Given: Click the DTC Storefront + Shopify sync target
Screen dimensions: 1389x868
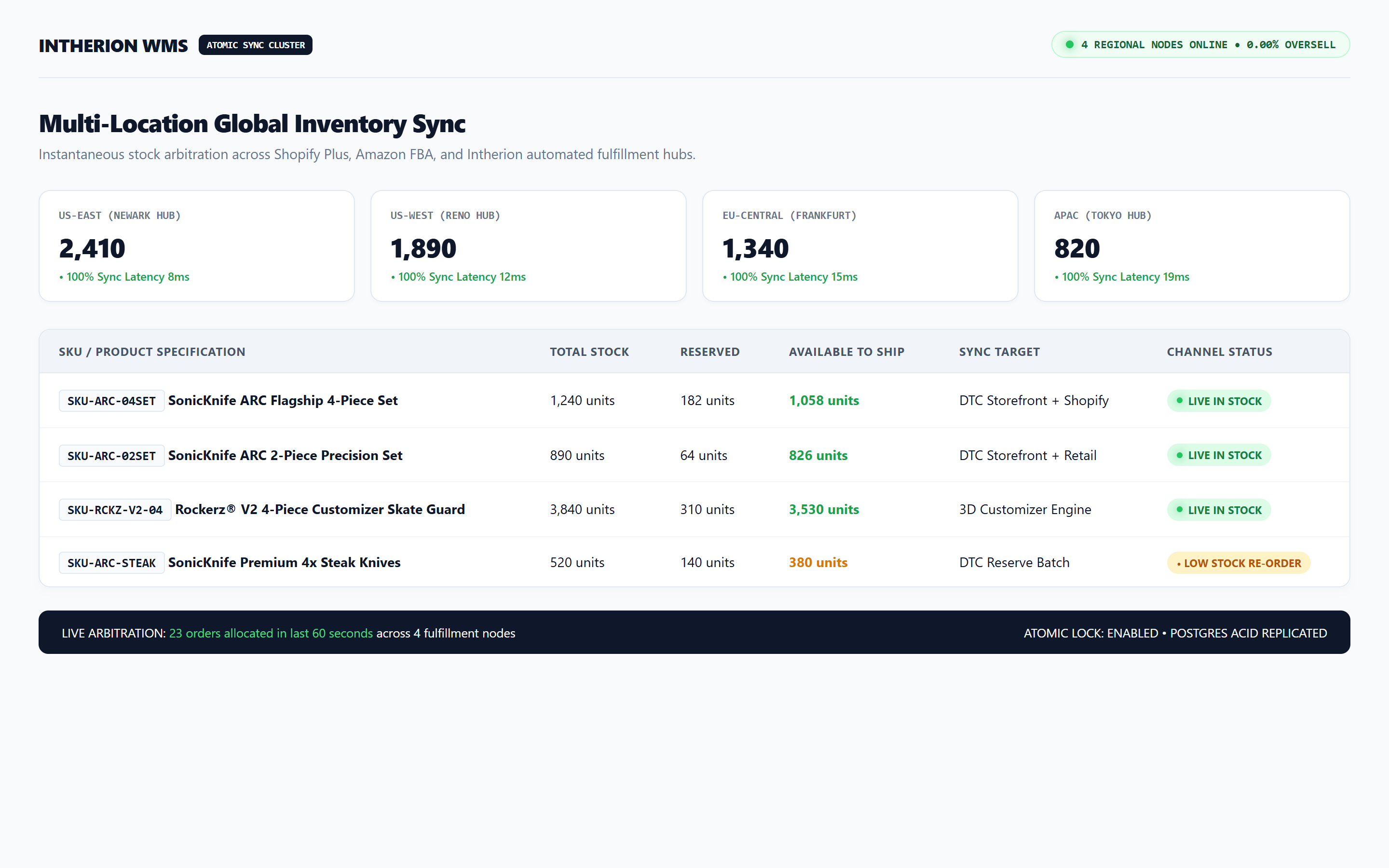Looking at the screenshot, I should click(x=1034, y=401).
